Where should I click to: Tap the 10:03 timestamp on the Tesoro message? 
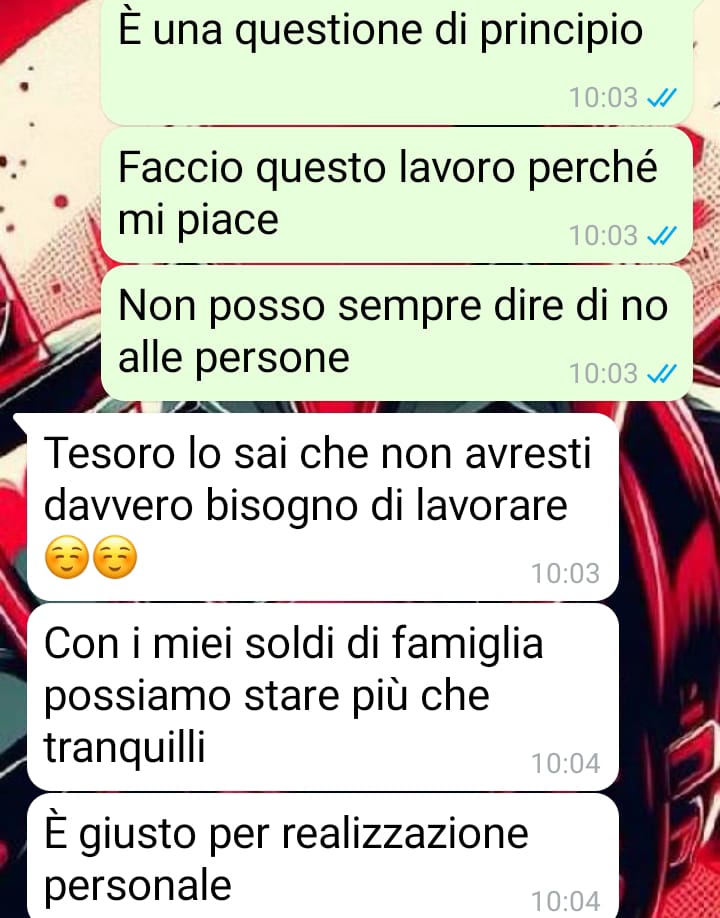[x=565, y=573]
